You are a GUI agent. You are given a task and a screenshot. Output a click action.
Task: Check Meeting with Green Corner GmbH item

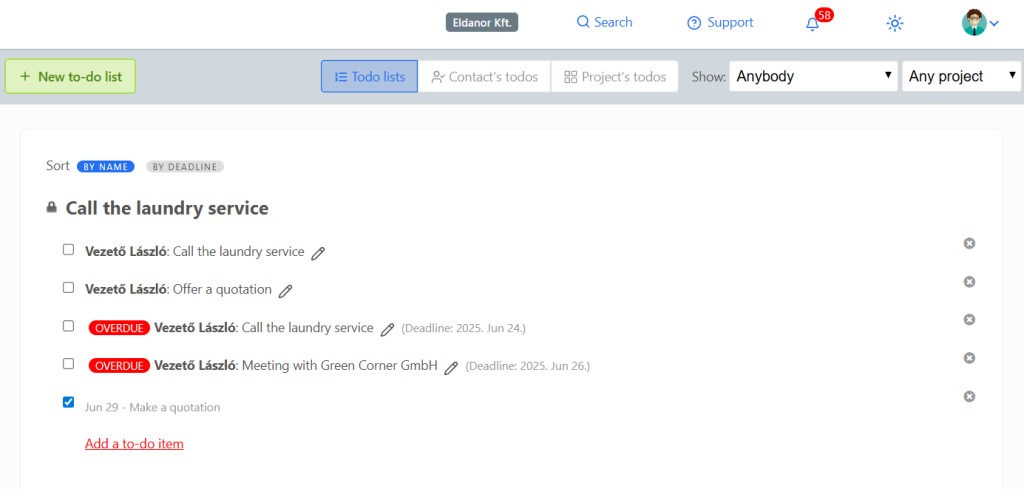pyautogui.click(x=68, y=364)
